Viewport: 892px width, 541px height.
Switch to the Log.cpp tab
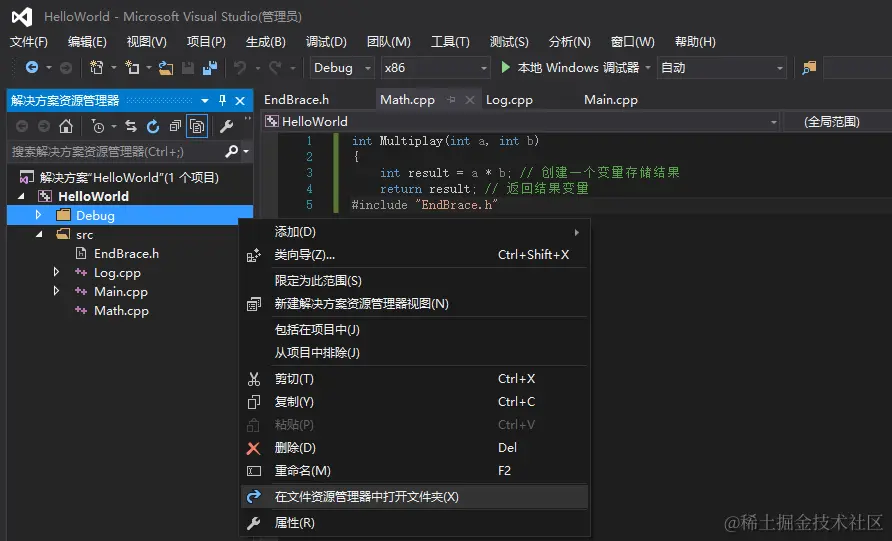(509, 100)
